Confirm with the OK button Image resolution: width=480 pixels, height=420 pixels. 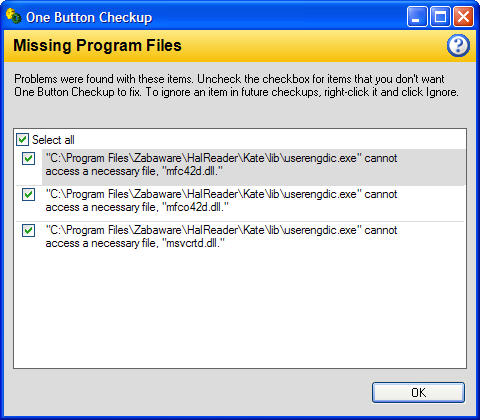point(418,393)
